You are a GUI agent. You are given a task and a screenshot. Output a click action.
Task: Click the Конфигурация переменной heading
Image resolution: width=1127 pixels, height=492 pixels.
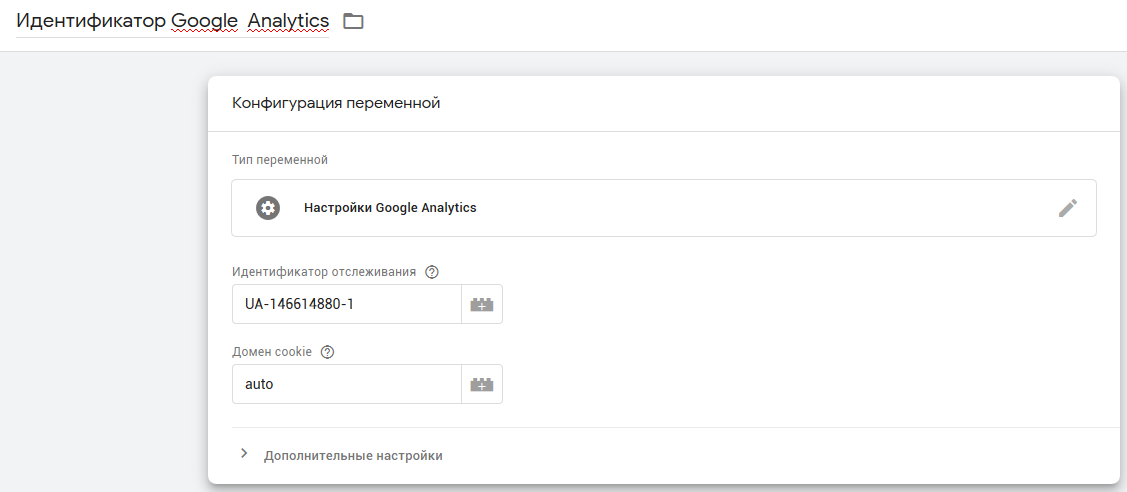[x=336, y=103]
